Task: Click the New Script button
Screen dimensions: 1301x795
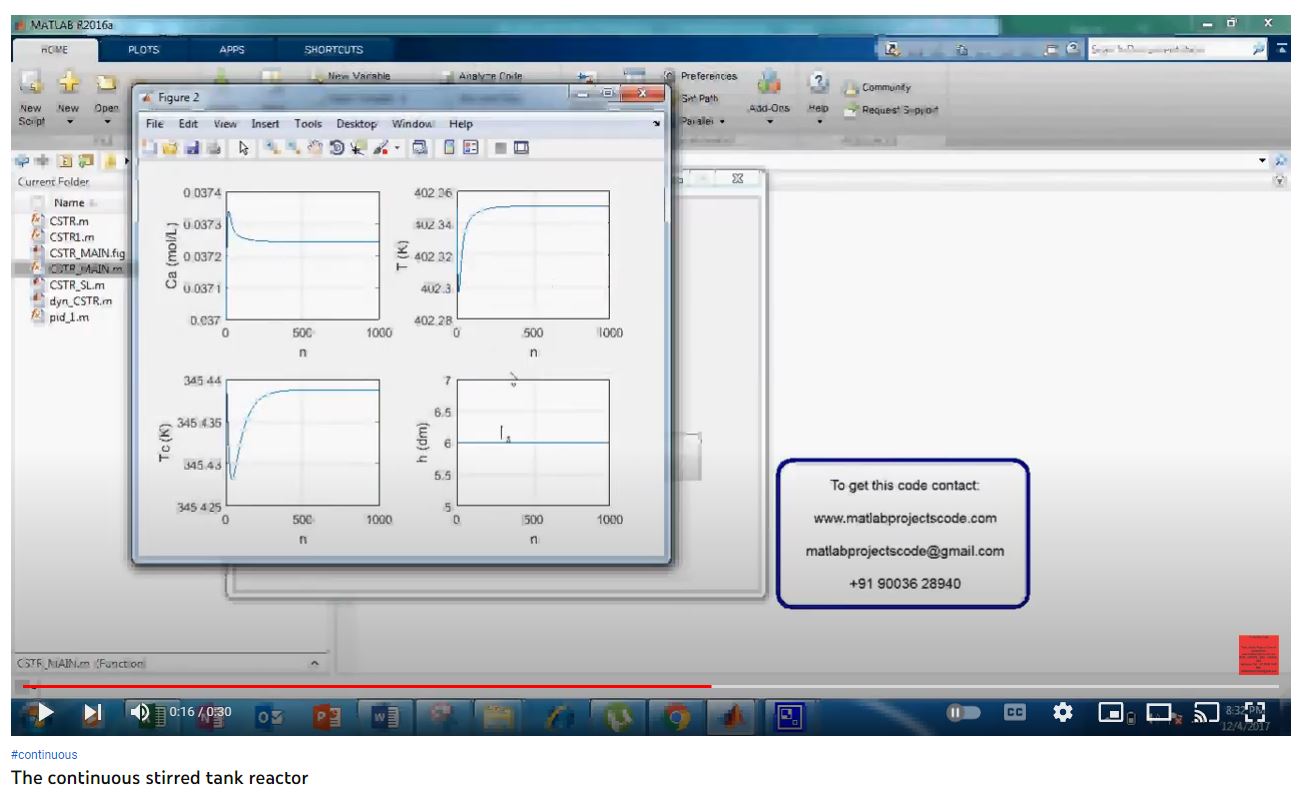Action: pos(31,96)
